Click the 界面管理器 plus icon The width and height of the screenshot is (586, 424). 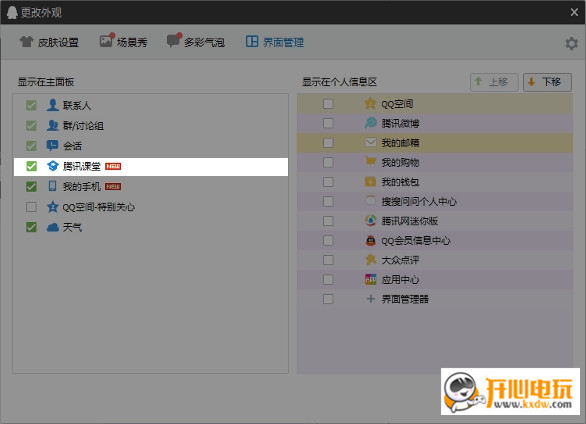[370, 299]
